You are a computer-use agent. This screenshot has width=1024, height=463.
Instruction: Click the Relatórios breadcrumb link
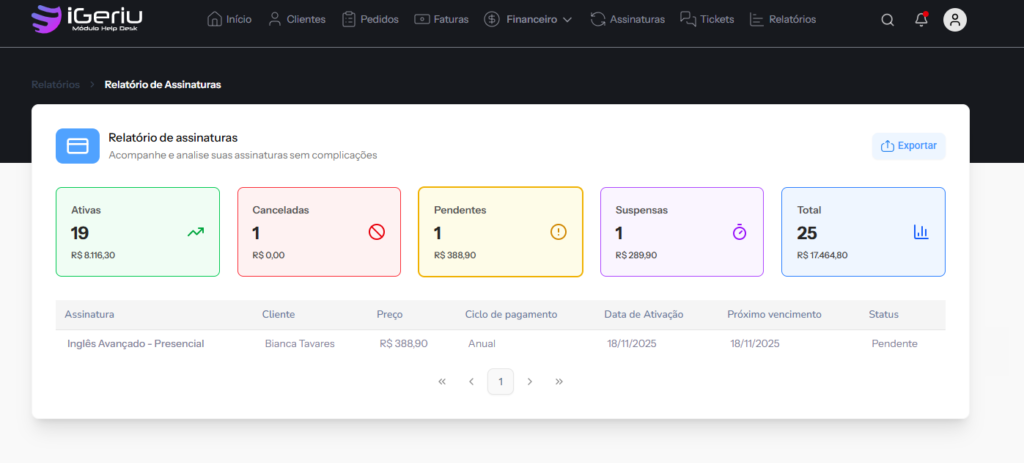[x=55, y=85]
